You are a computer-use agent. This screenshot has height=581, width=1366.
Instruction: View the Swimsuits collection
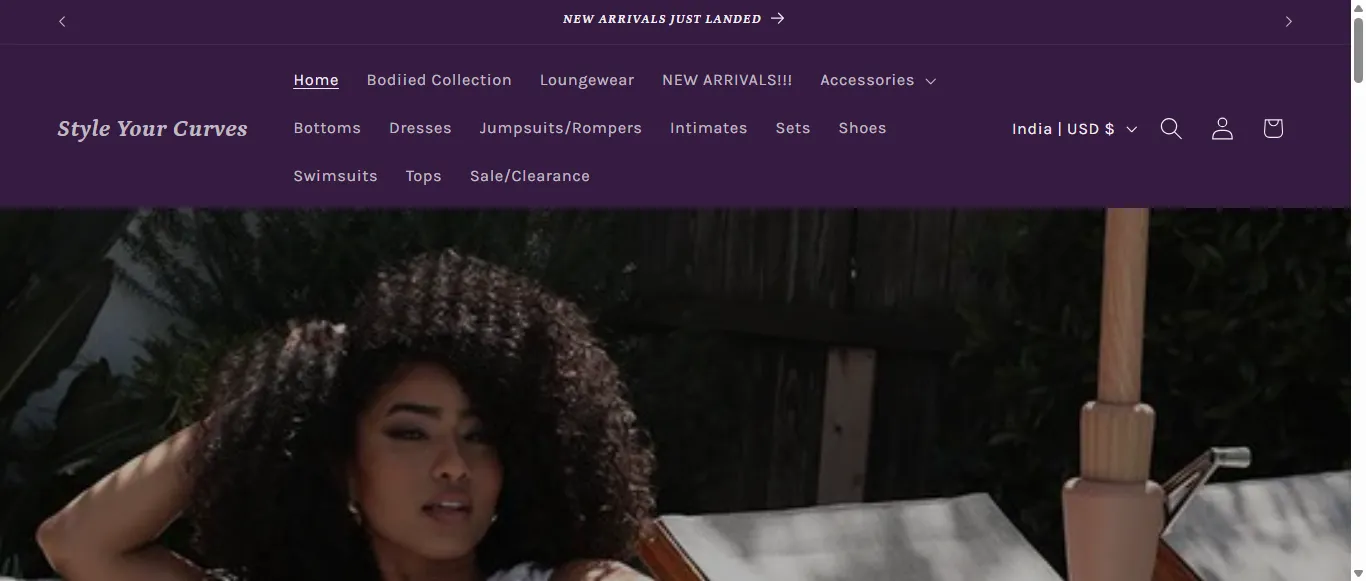coord(335,176)
